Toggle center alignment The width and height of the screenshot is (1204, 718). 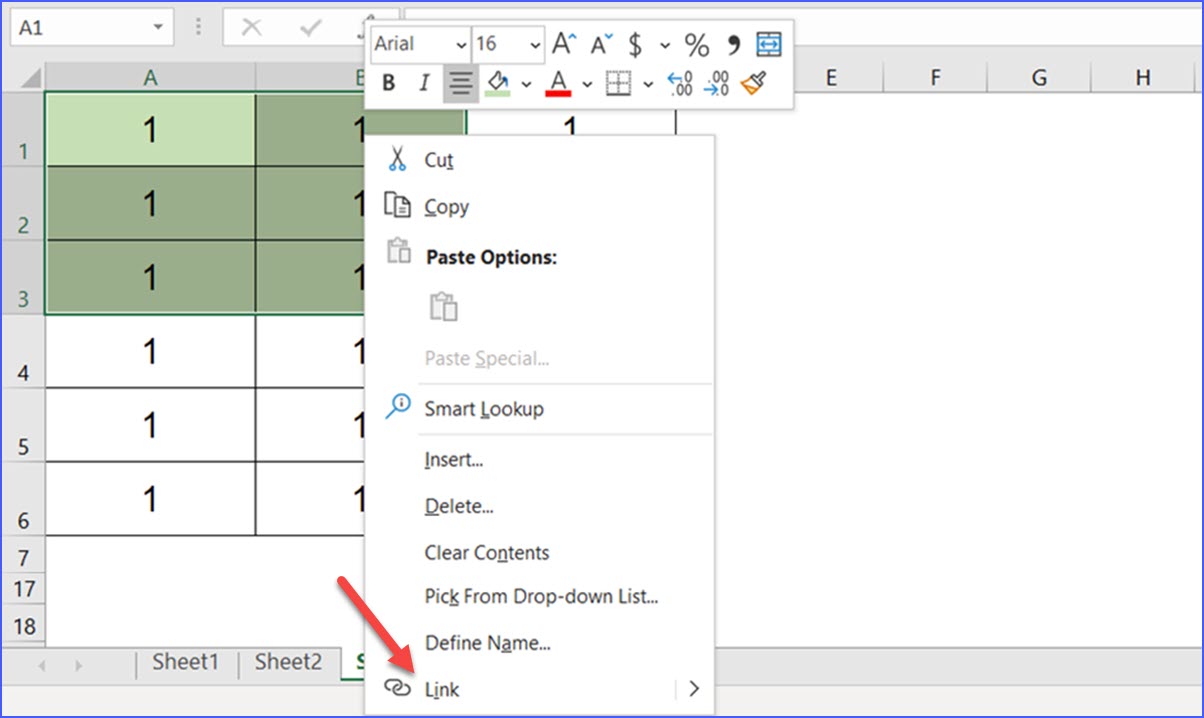click(460, 84)
